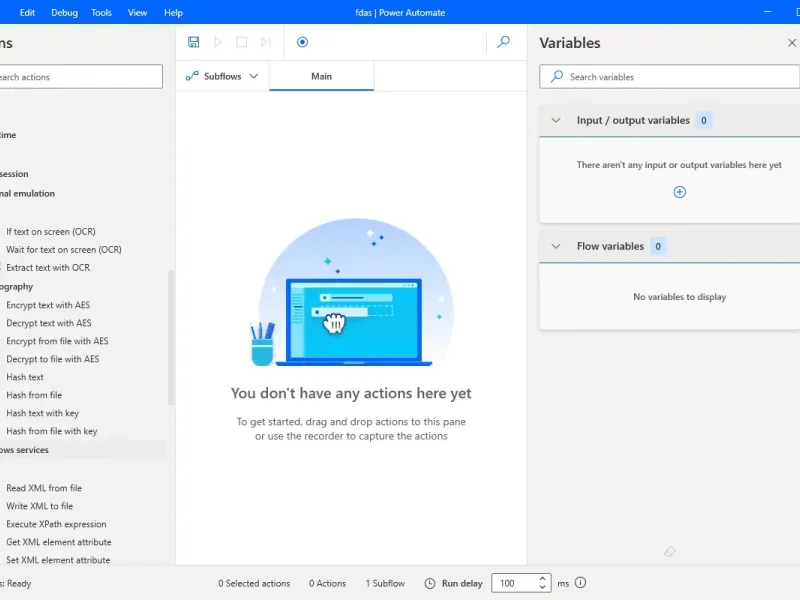The image size is (800, 600).
Task: Click the run delay value field
Action: point(514,583)
